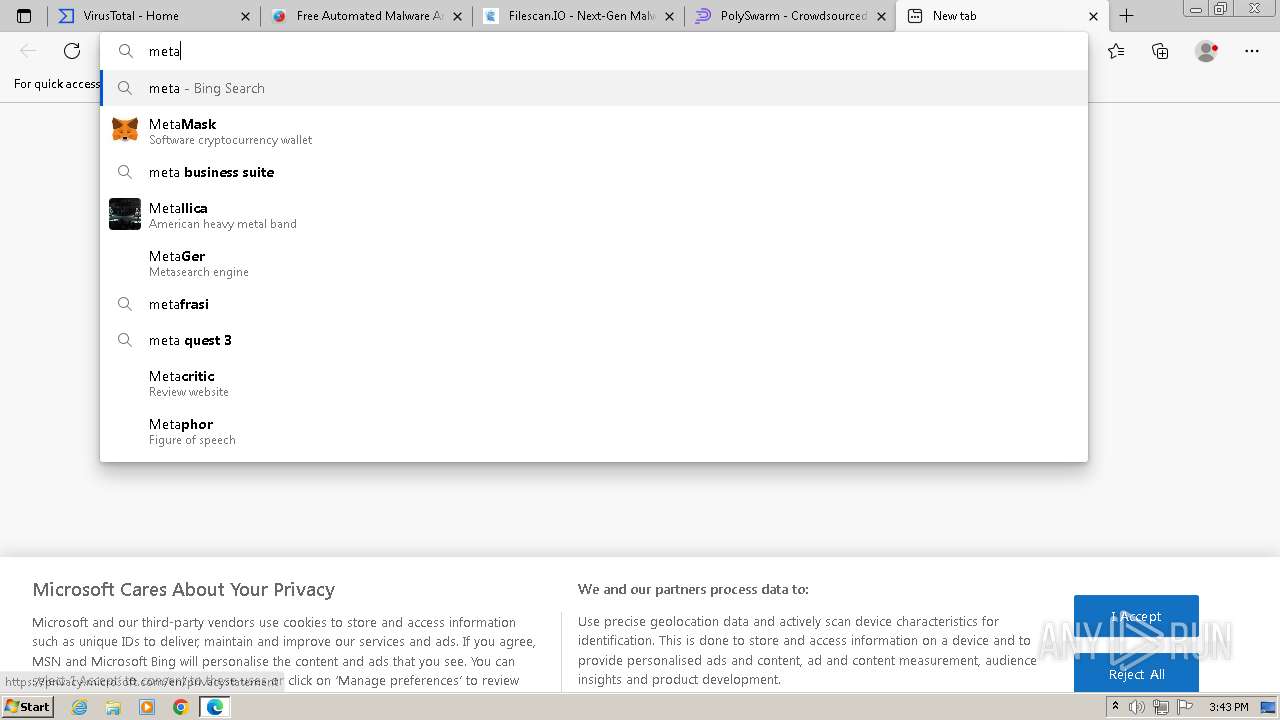Click the Windows Start button
This screenshot has width=1280, height=720.
tap(28, 707)
